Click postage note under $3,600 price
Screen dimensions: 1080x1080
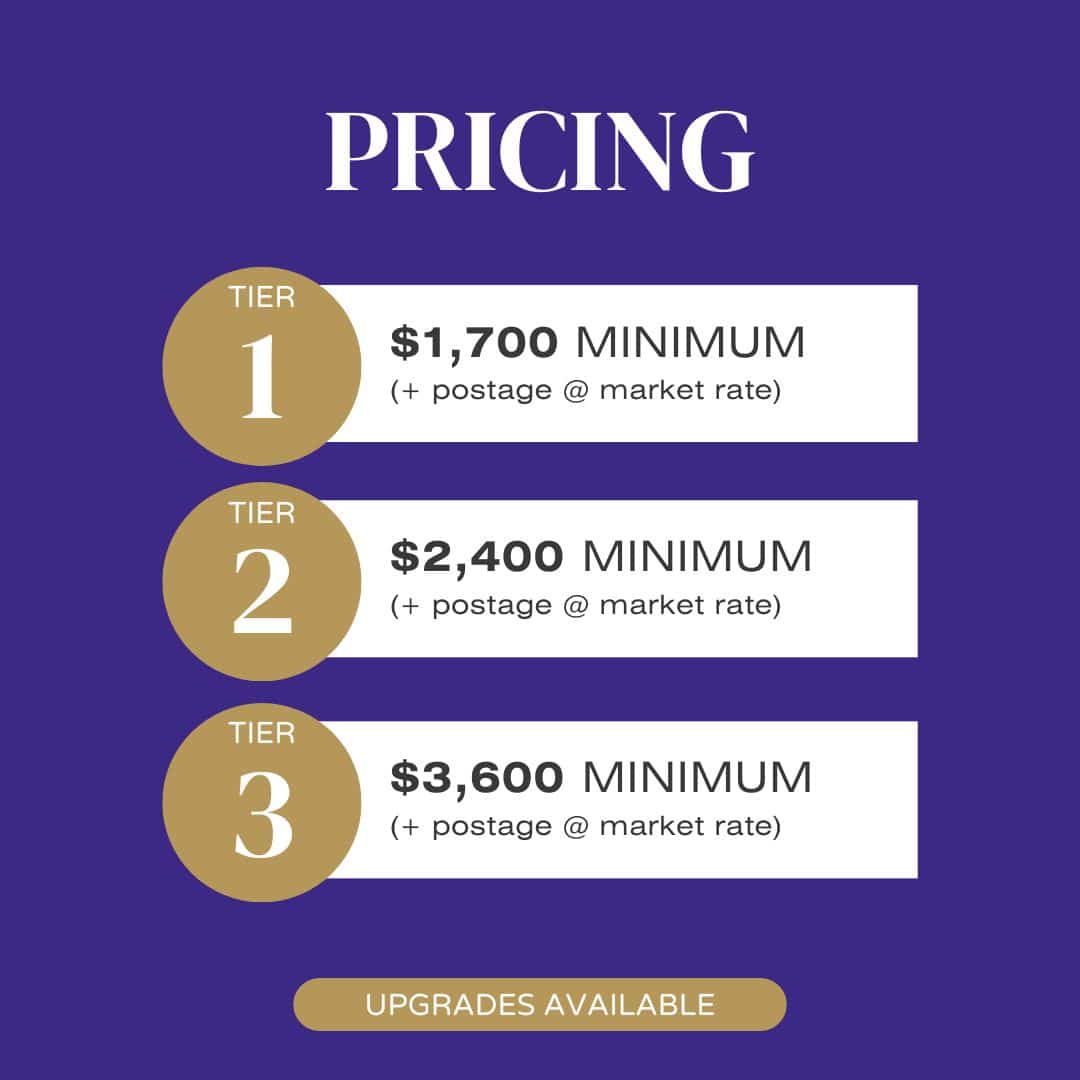click(585, 827)
